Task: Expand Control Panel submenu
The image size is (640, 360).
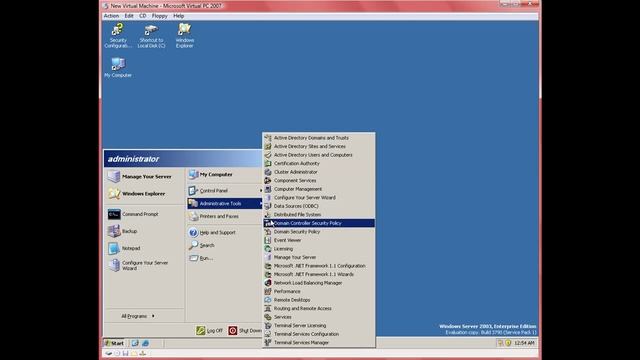Action: [224, 191]
